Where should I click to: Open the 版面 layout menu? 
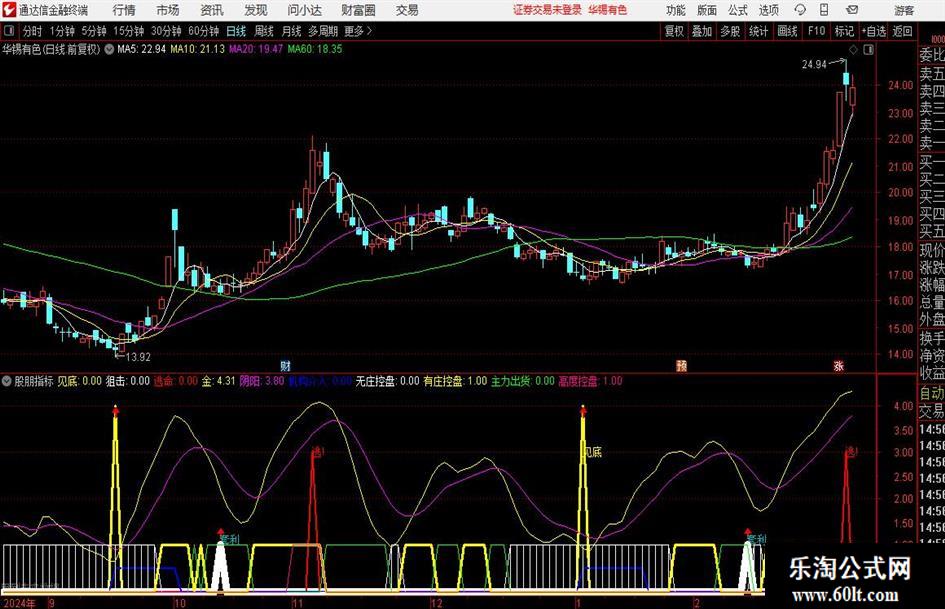706,10
